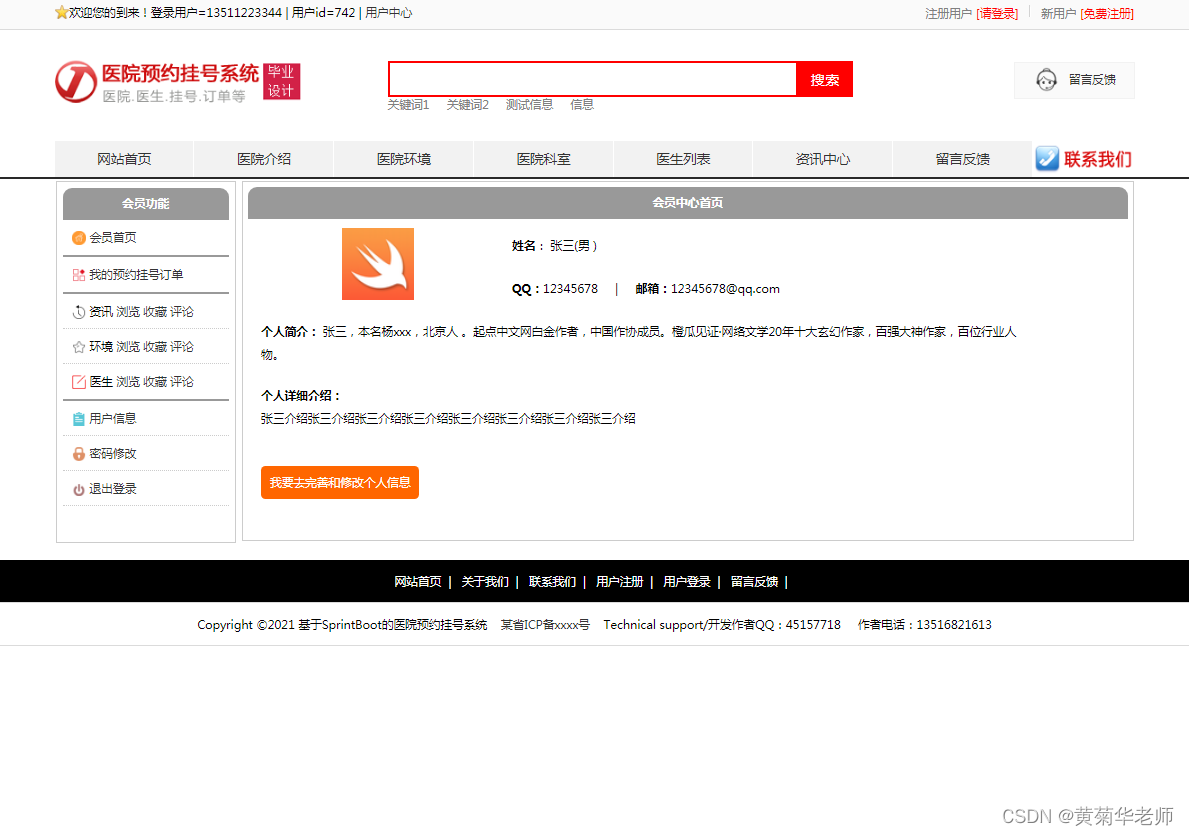Select the 关键词2 search suggestion
The width and height of the screenshot is (1189, 836).
click(468, 105)
